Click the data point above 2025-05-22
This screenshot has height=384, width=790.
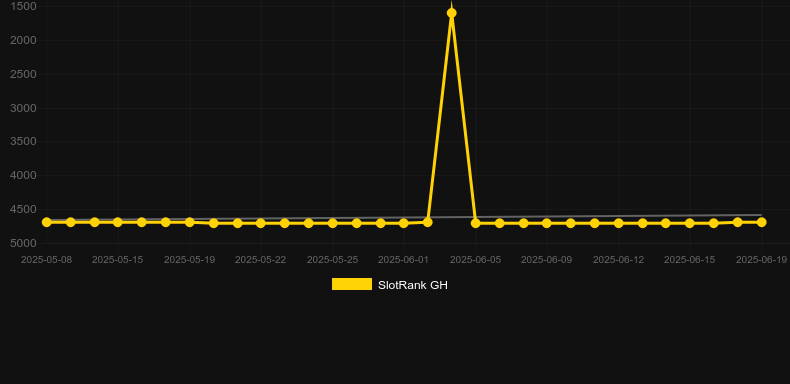point(260,223)
